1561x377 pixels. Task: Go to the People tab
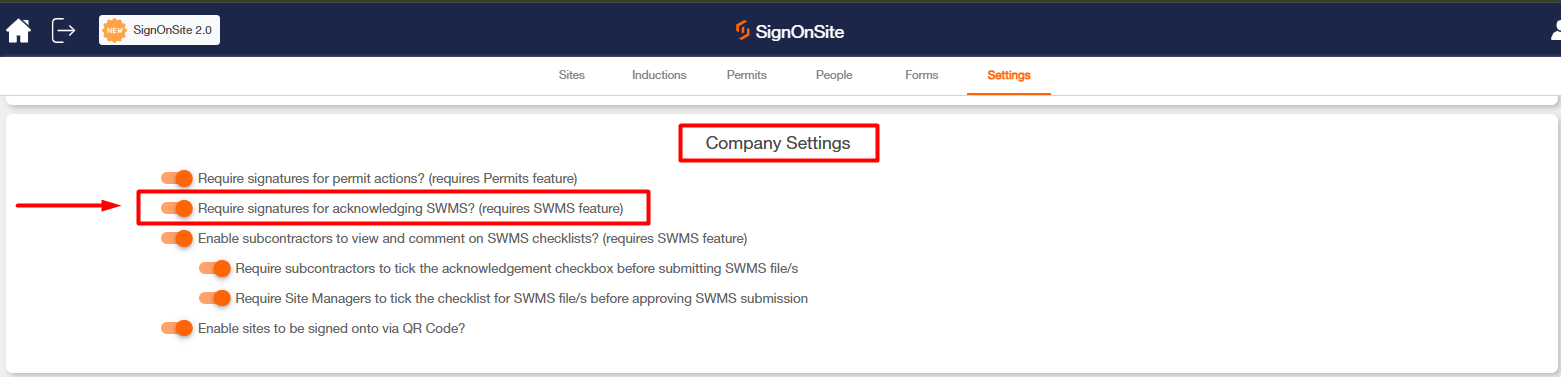(x=834, y=75)
